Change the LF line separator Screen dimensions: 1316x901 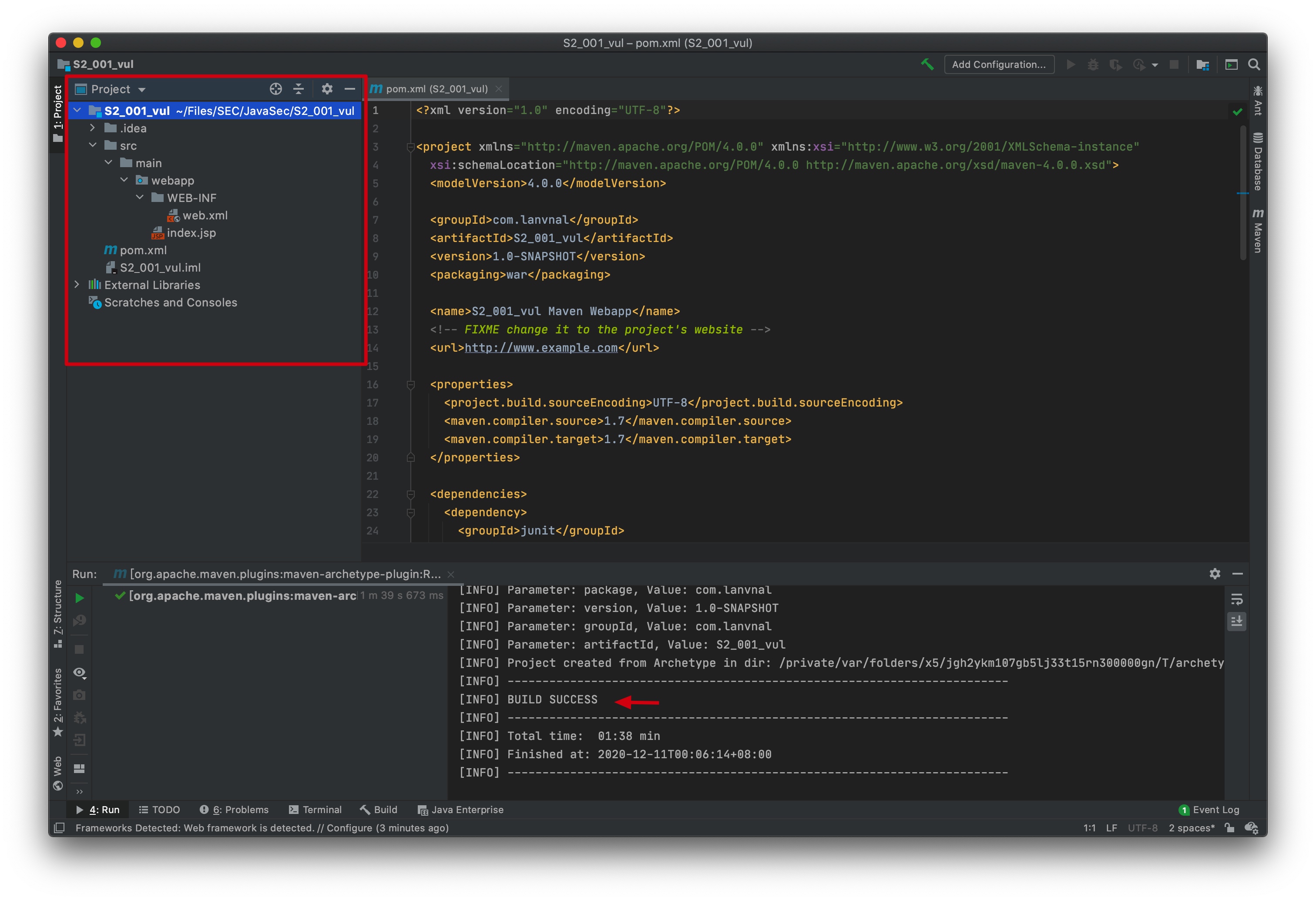1111,828
